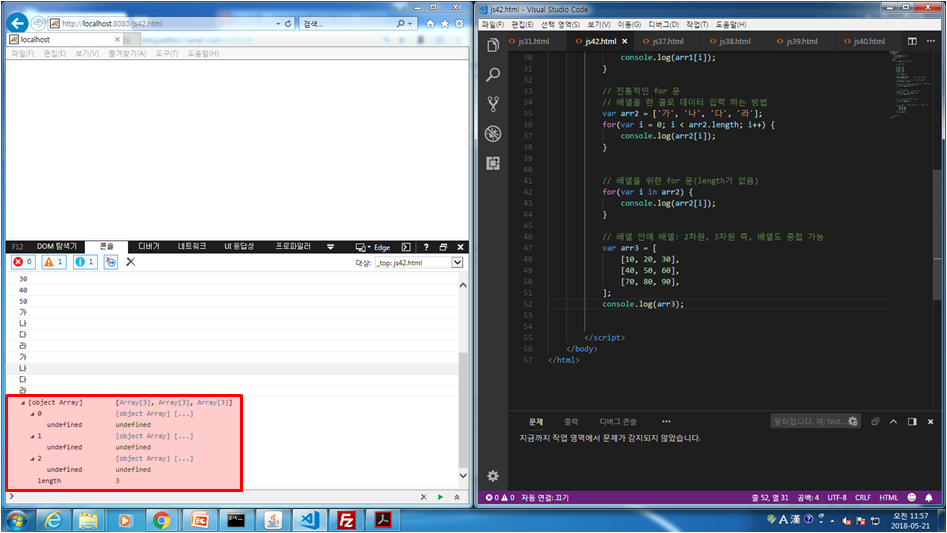The width and height of the screenshot is (947, 533).
Task: Toggle console errors filter
Action: 23,262
